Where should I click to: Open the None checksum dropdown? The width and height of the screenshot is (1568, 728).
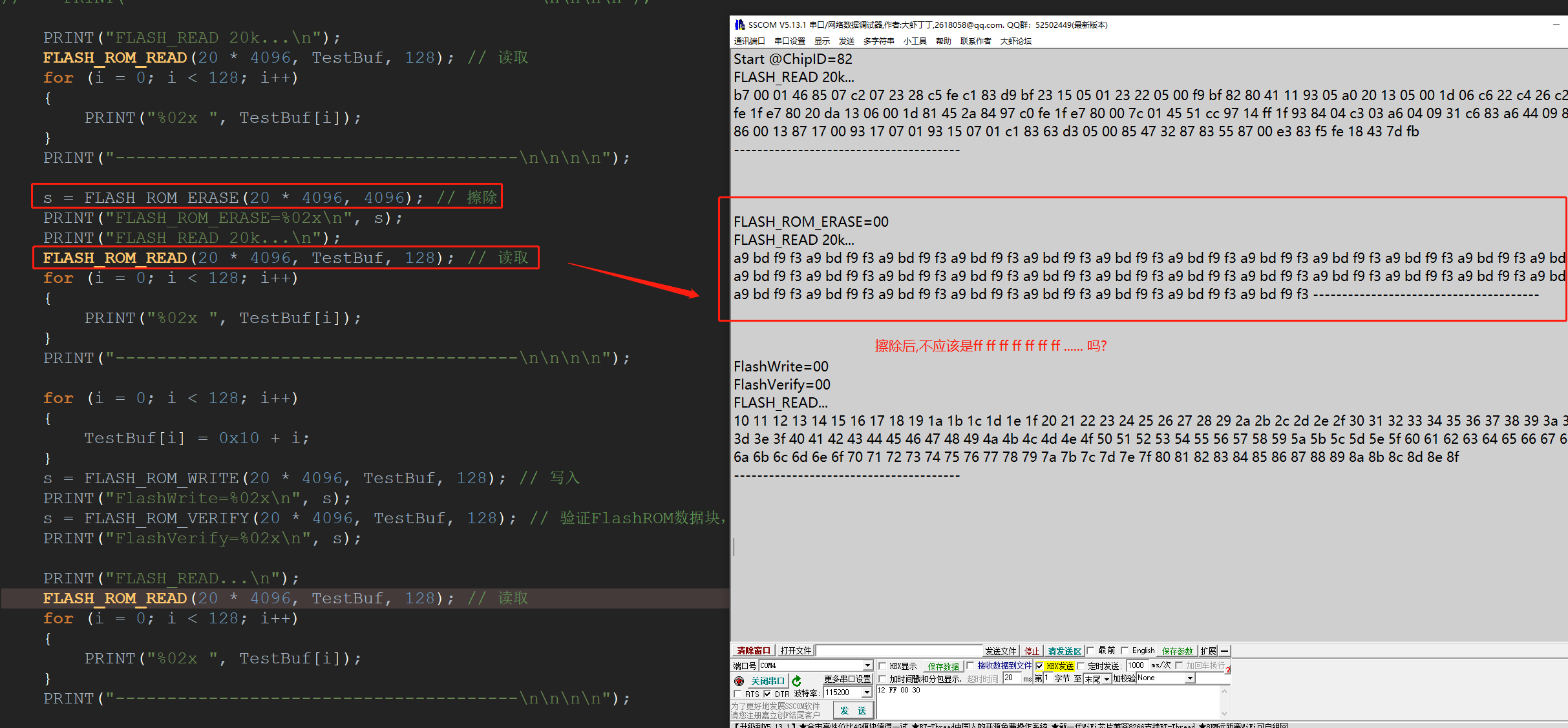(1190, 678)
